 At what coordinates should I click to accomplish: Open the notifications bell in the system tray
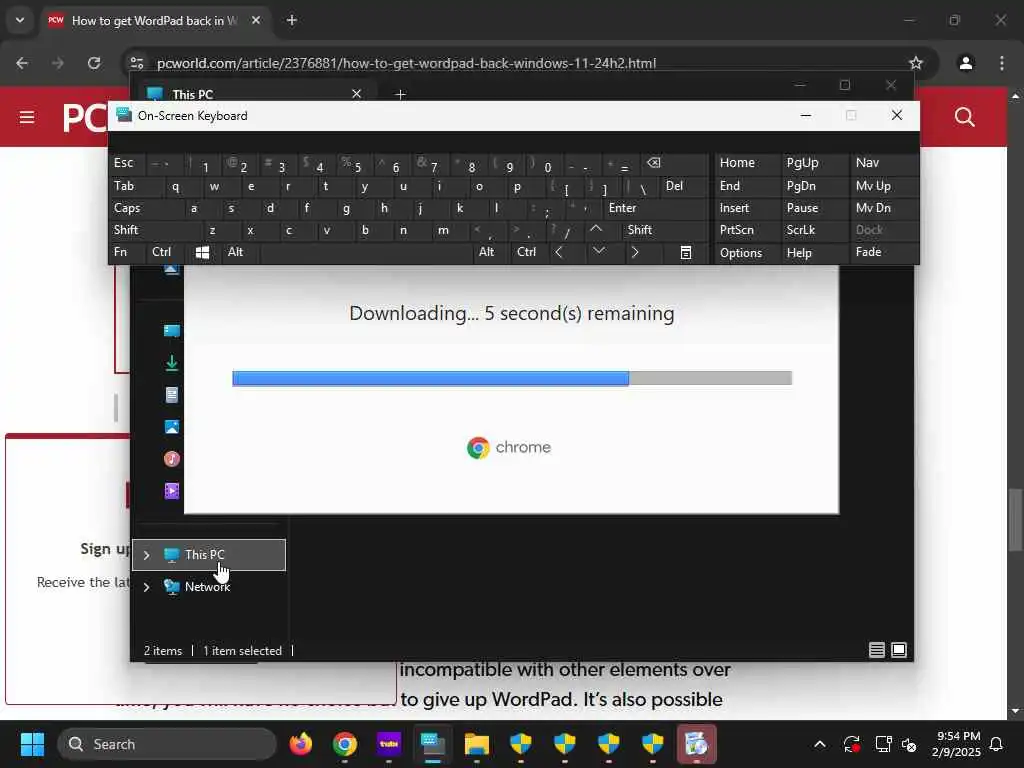pos(996,744)
